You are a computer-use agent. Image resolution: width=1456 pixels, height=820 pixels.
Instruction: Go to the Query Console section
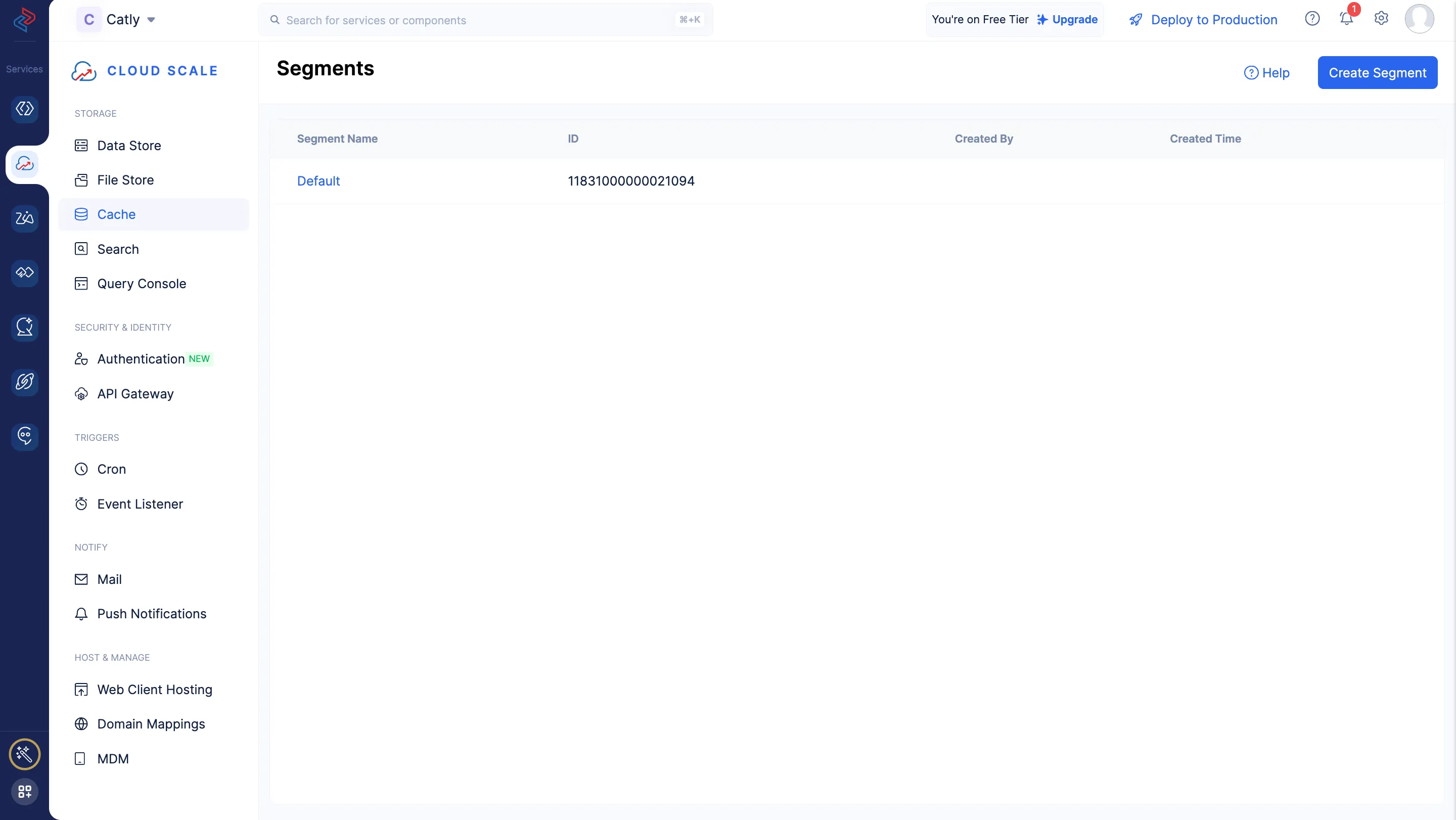click(x=142, y=284)
